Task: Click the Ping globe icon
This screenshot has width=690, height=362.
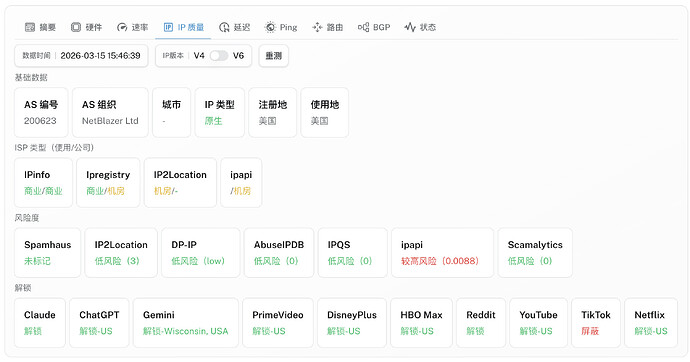Action: (270, 27)
